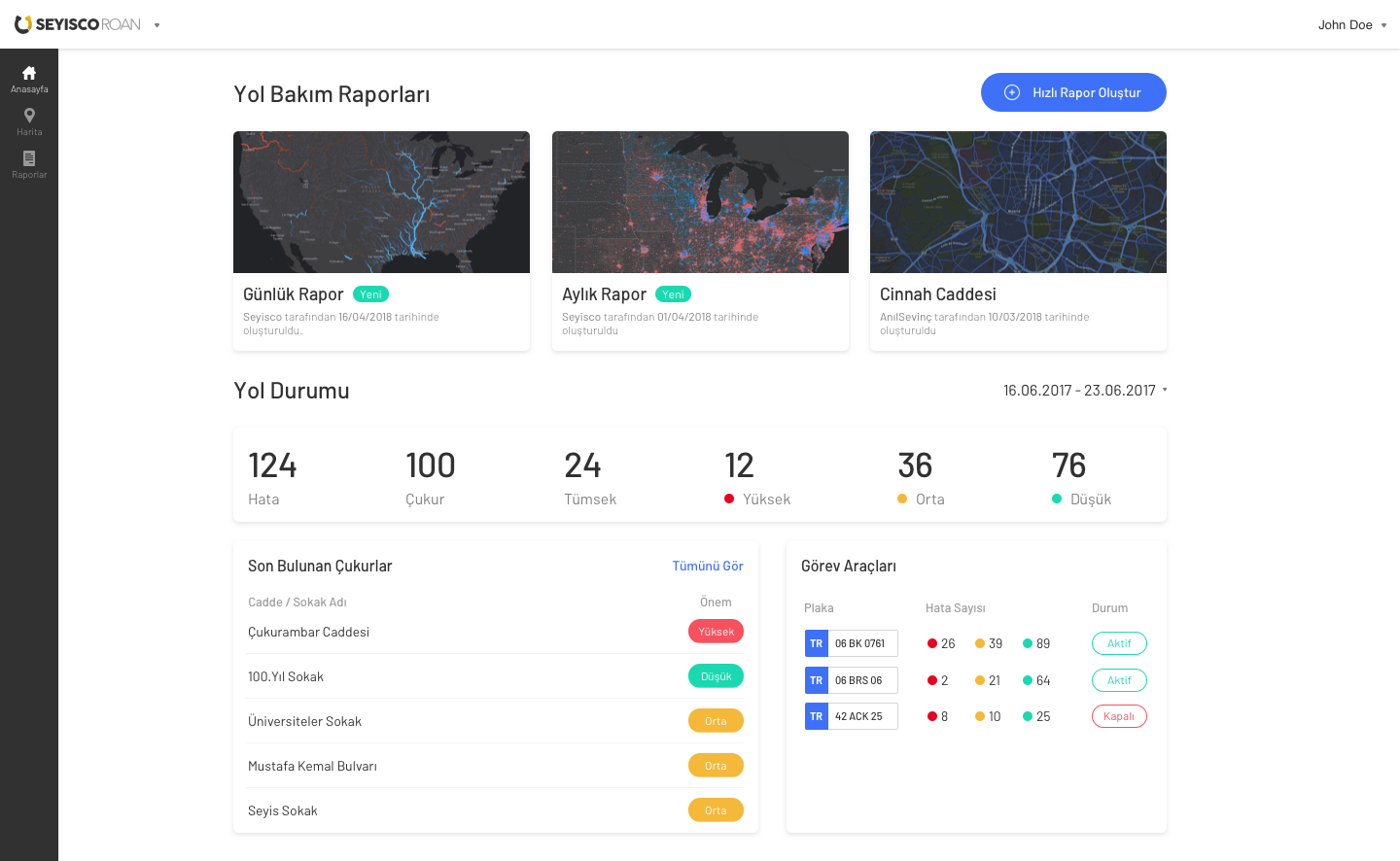
Task: Click the Seyisco Roan logo
Action: (x=78, y=24)
